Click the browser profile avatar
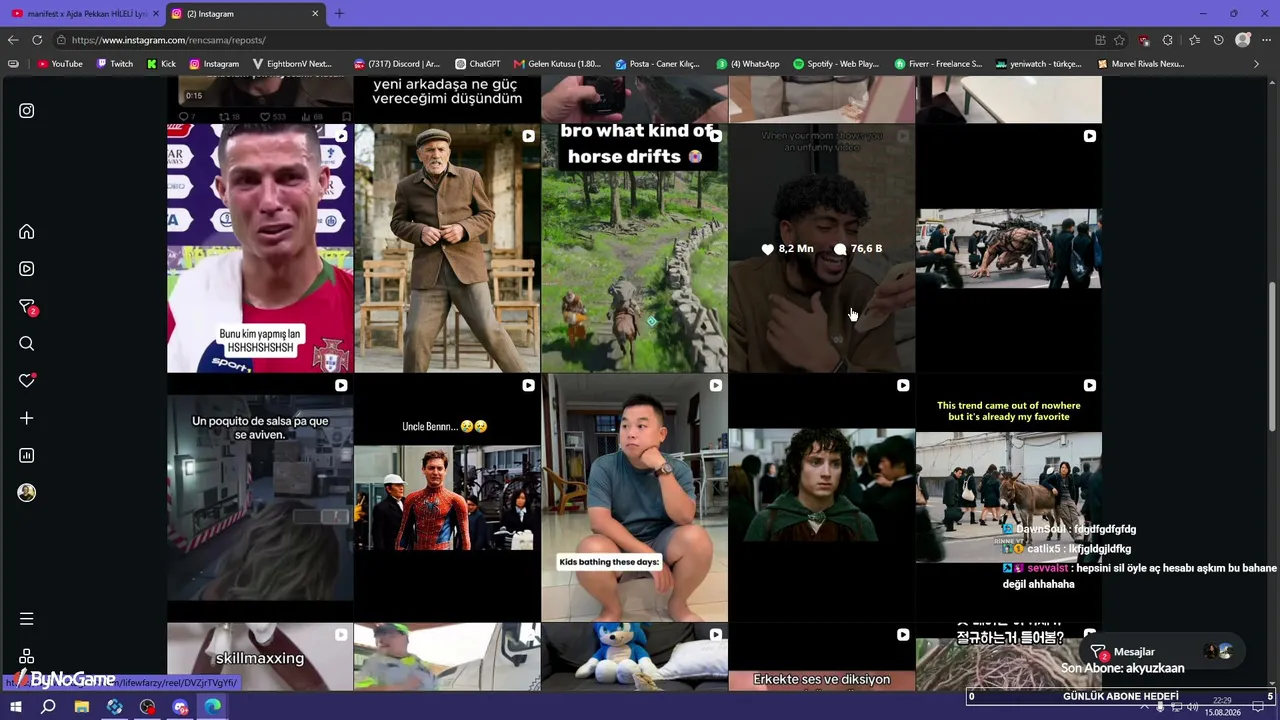This screenshot has width=1280, height=720. 1243,40
